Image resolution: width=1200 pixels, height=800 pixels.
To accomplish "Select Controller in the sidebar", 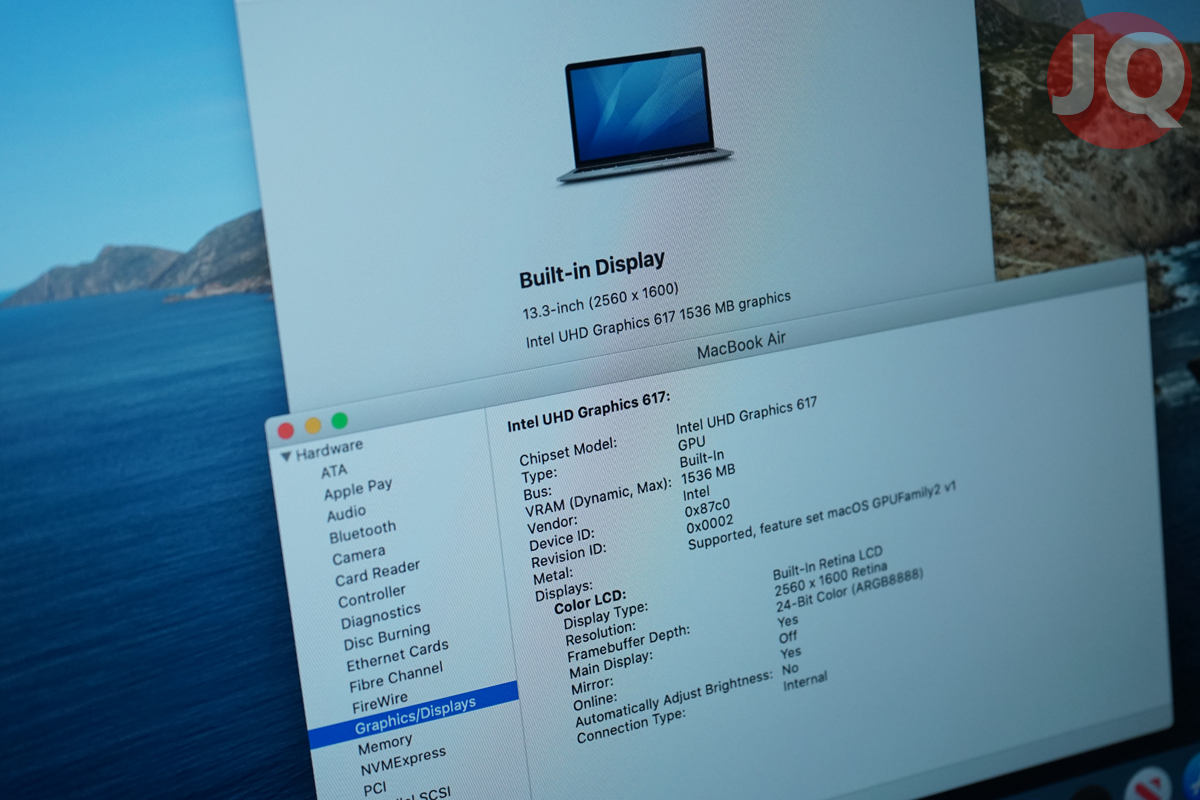I will pos(372,596).
